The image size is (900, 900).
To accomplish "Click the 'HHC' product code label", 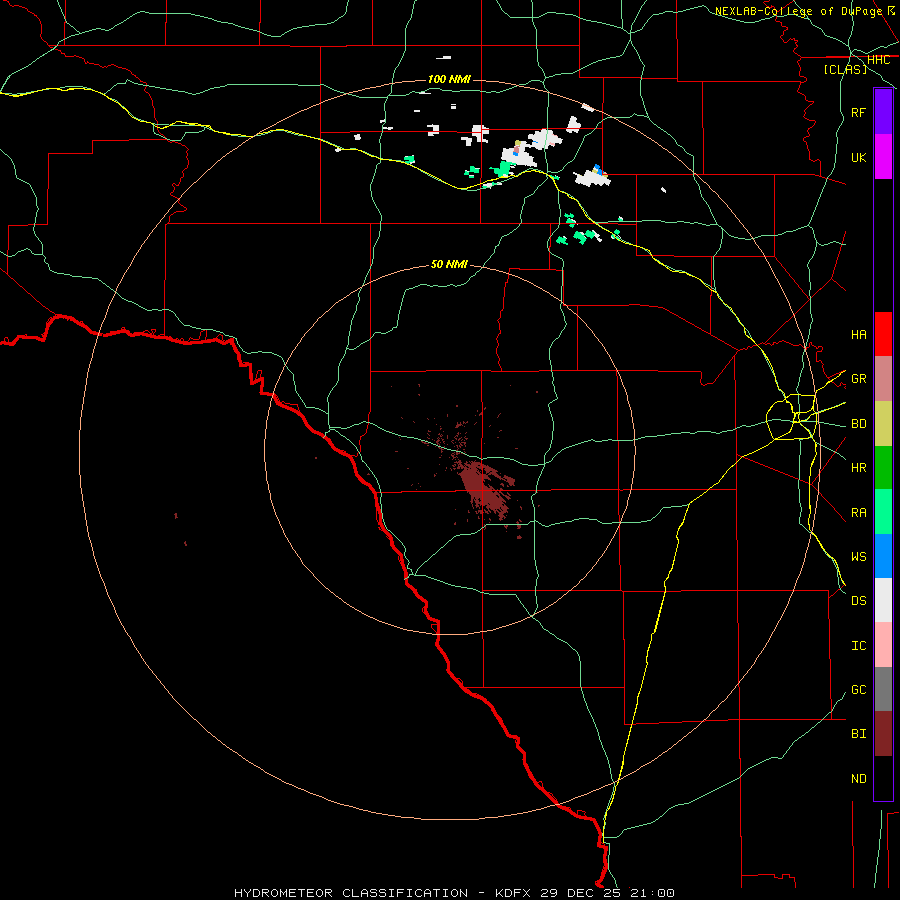I will click(x=878, y=60).
